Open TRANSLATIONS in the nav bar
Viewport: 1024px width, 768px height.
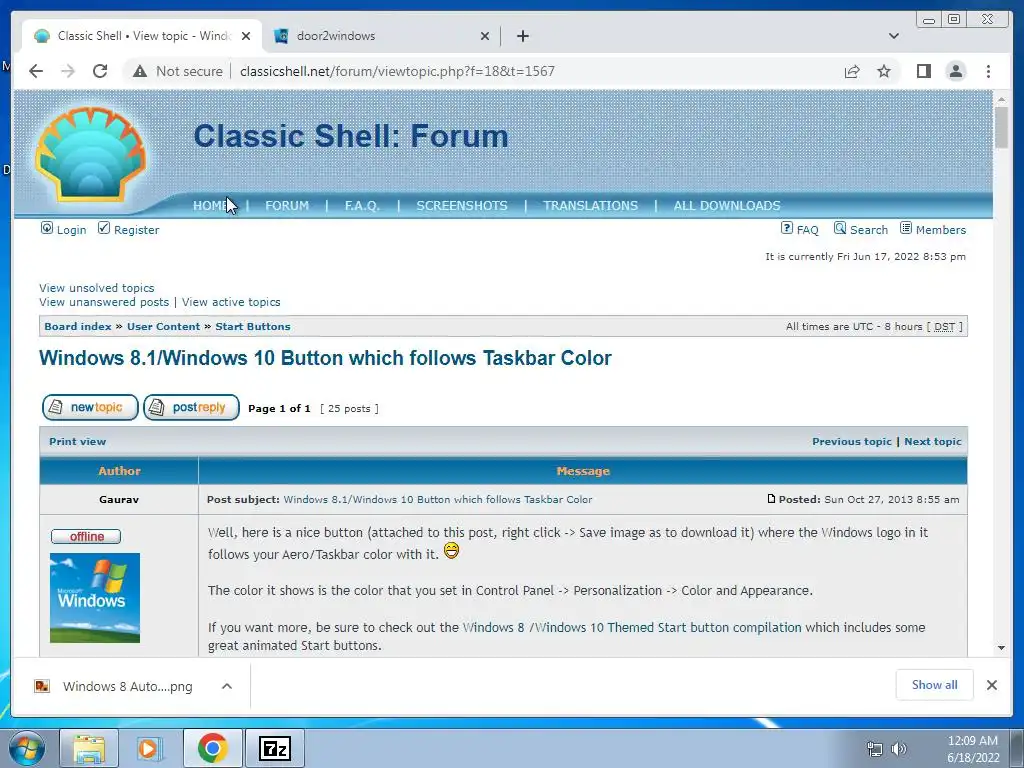click(590, 206)
